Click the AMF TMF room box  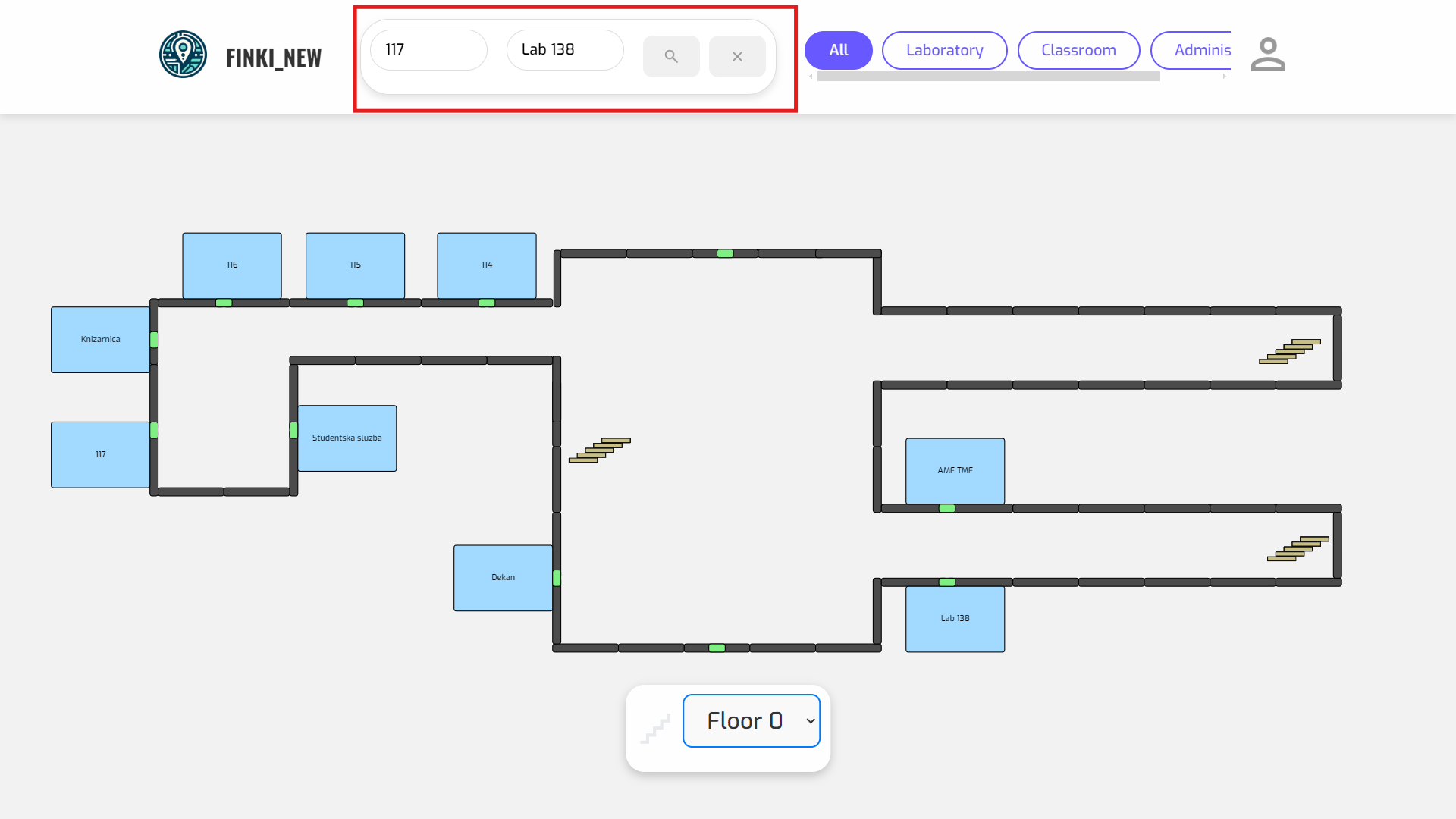click(955, 471)
